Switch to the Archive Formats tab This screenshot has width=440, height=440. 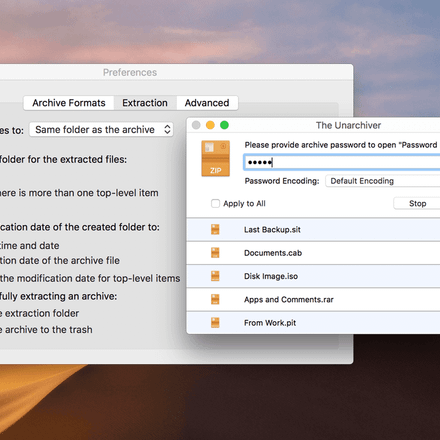click(x=69, y=103)
